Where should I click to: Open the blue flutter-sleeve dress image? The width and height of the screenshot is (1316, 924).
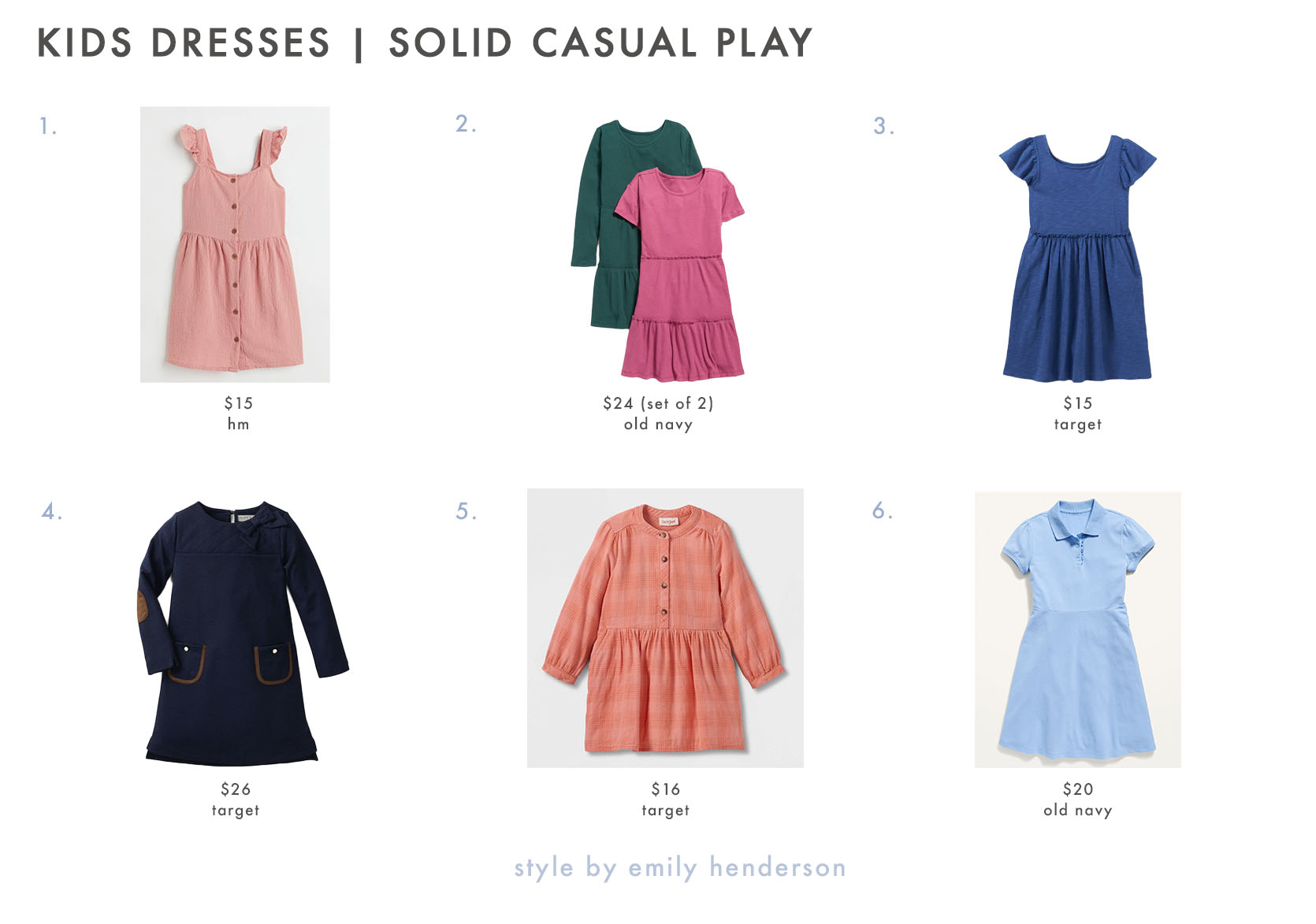click(1077, 258)
